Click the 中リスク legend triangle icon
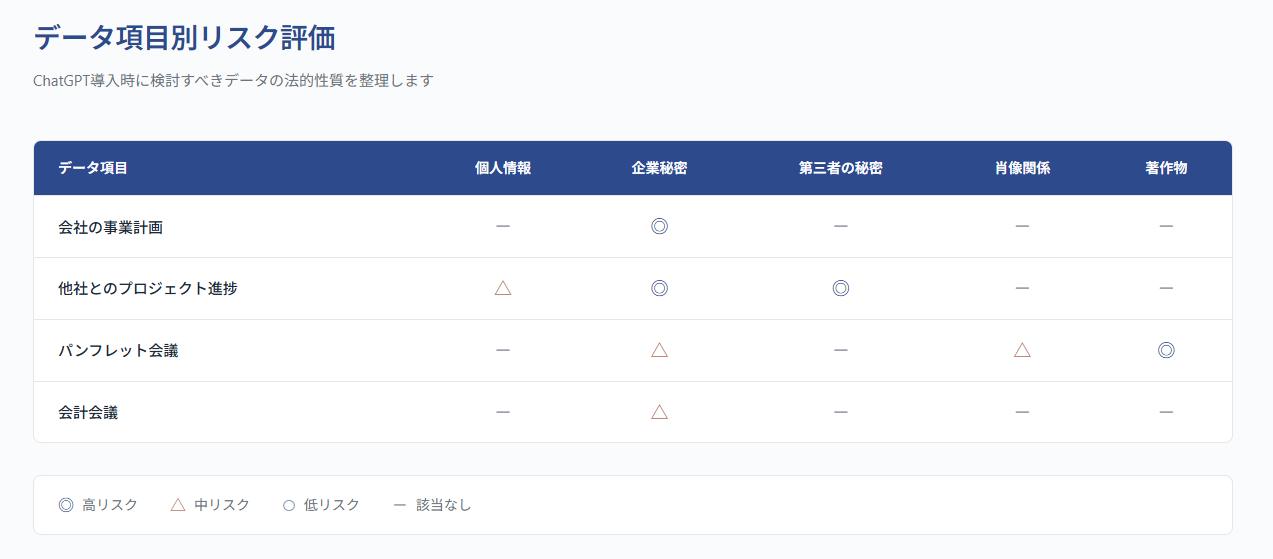Screen dimensions: 1273x559 (x=178, y=505)
